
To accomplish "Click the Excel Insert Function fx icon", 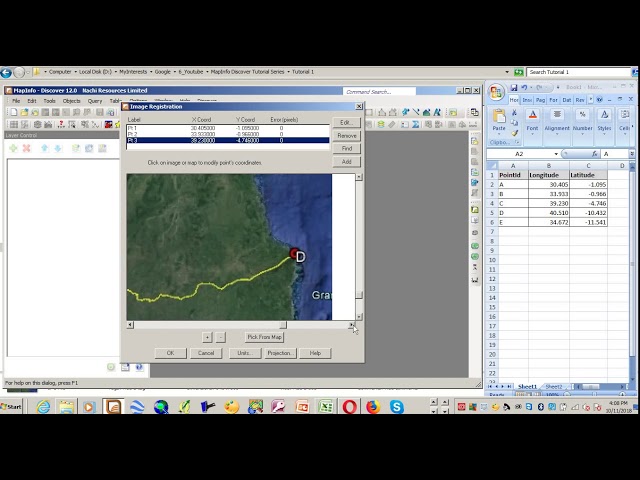I will coord(594,154).
